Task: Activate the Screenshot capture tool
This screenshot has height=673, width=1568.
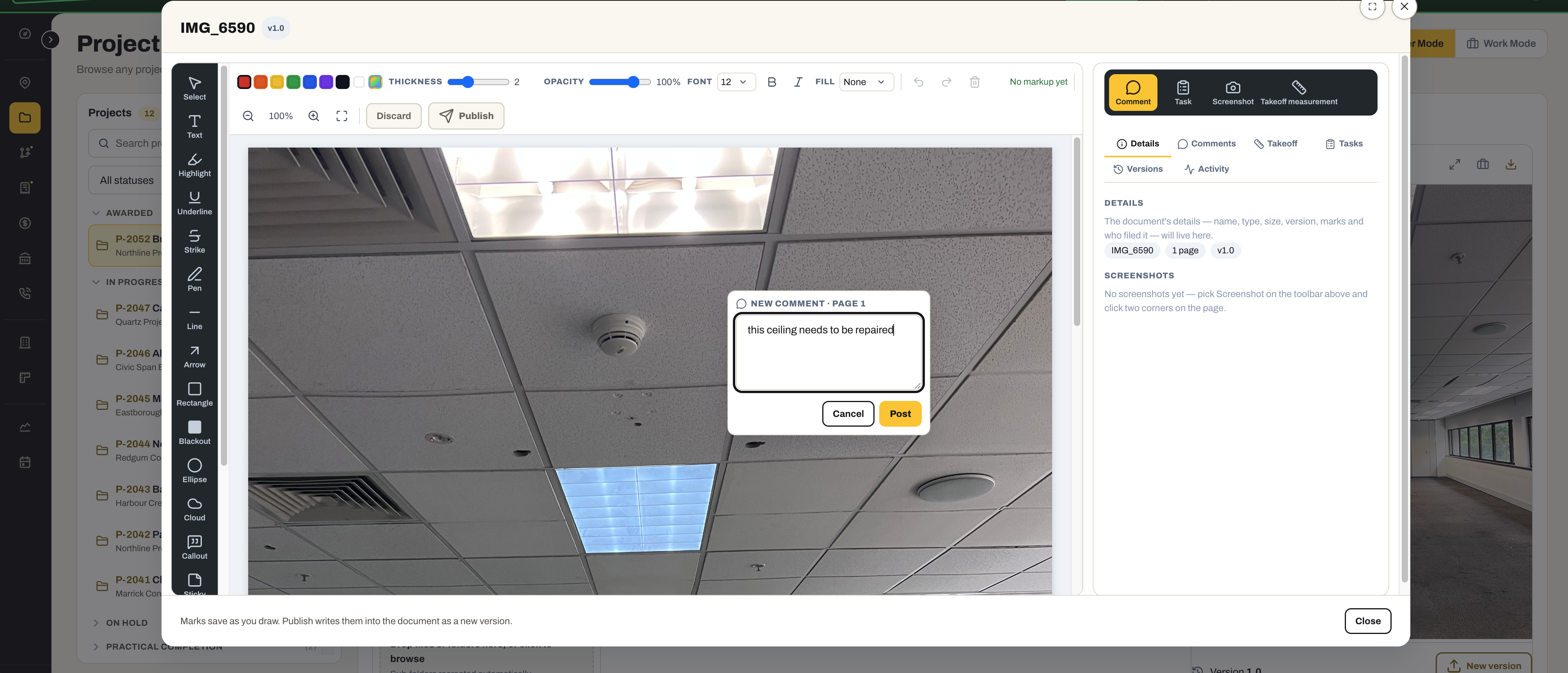Action: [x=1233, y=93]
